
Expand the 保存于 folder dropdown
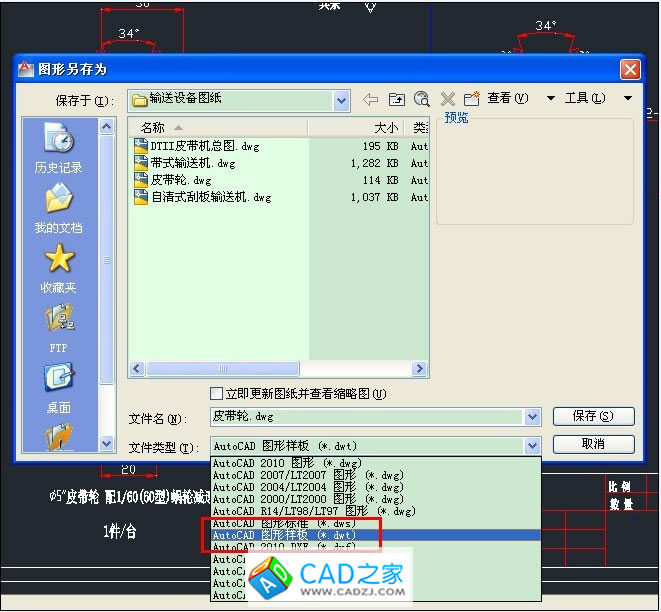[341, 100]
